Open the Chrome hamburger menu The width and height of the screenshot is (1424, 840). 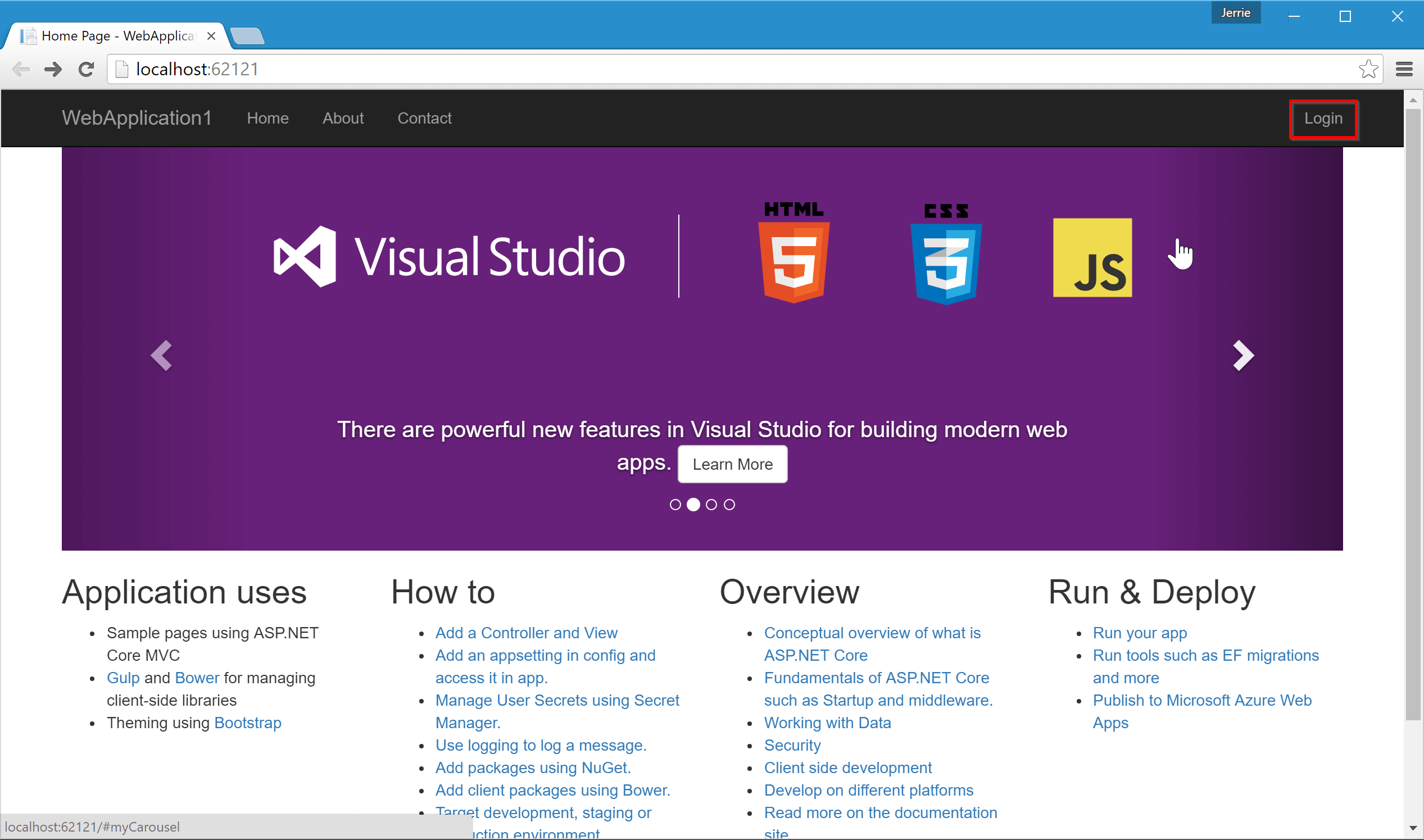[x=1404, y=69]
